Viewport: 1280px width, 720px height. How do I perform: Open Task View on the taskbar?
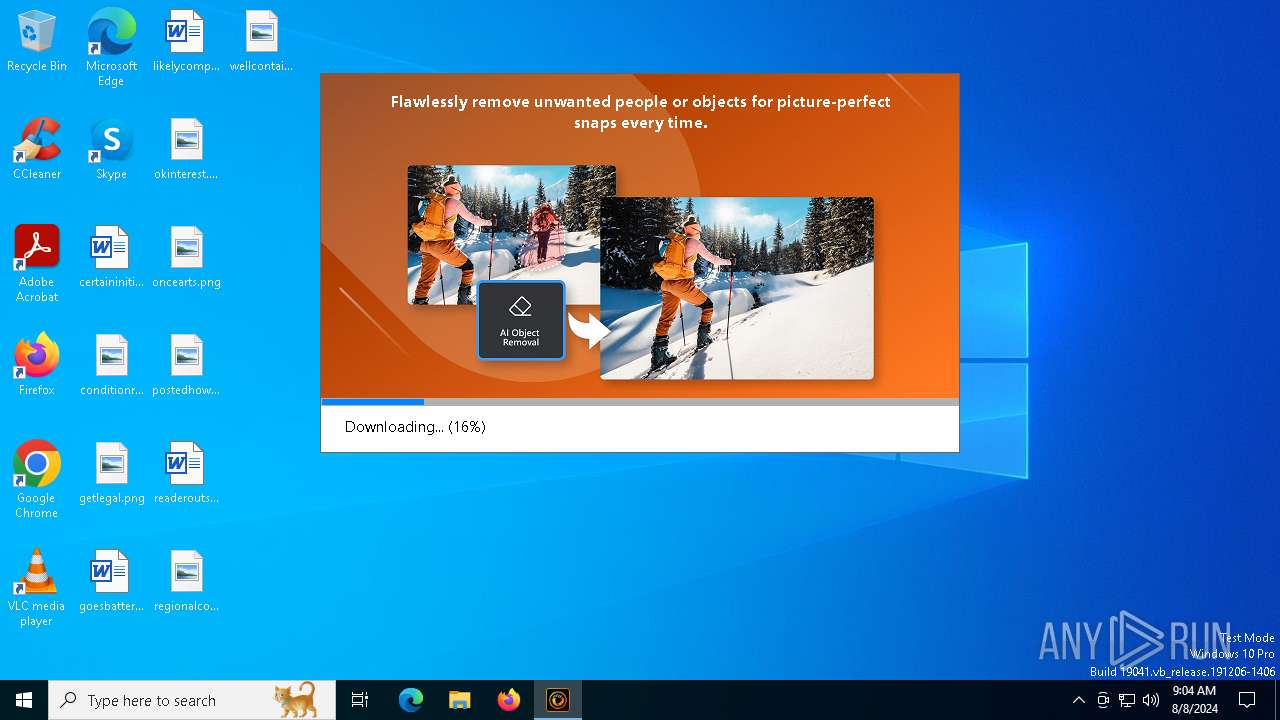coord(360,700)
